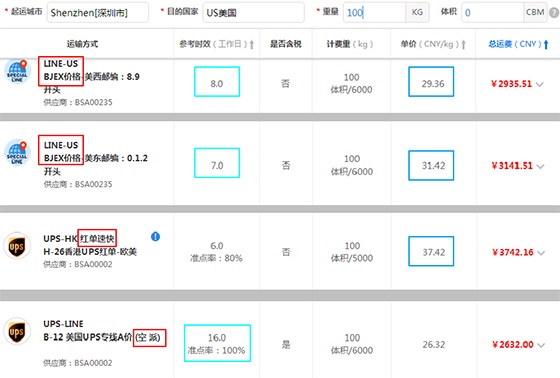Click the 体积/5000 text in UPS-HK row
560x378 pixels.
(352, 258)
